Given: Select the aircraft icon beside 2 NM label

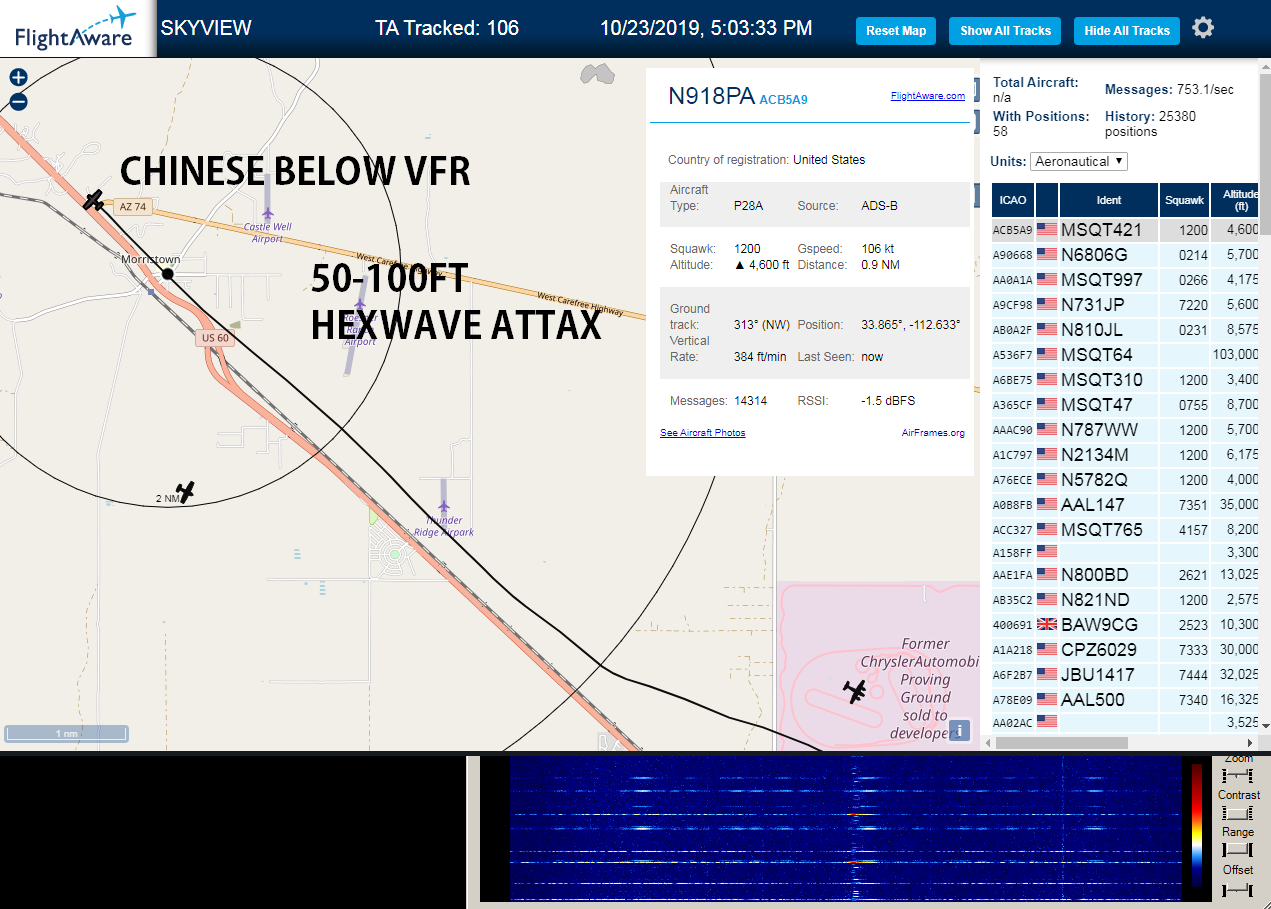Looking at the screenshot, I should pos(185,491).
